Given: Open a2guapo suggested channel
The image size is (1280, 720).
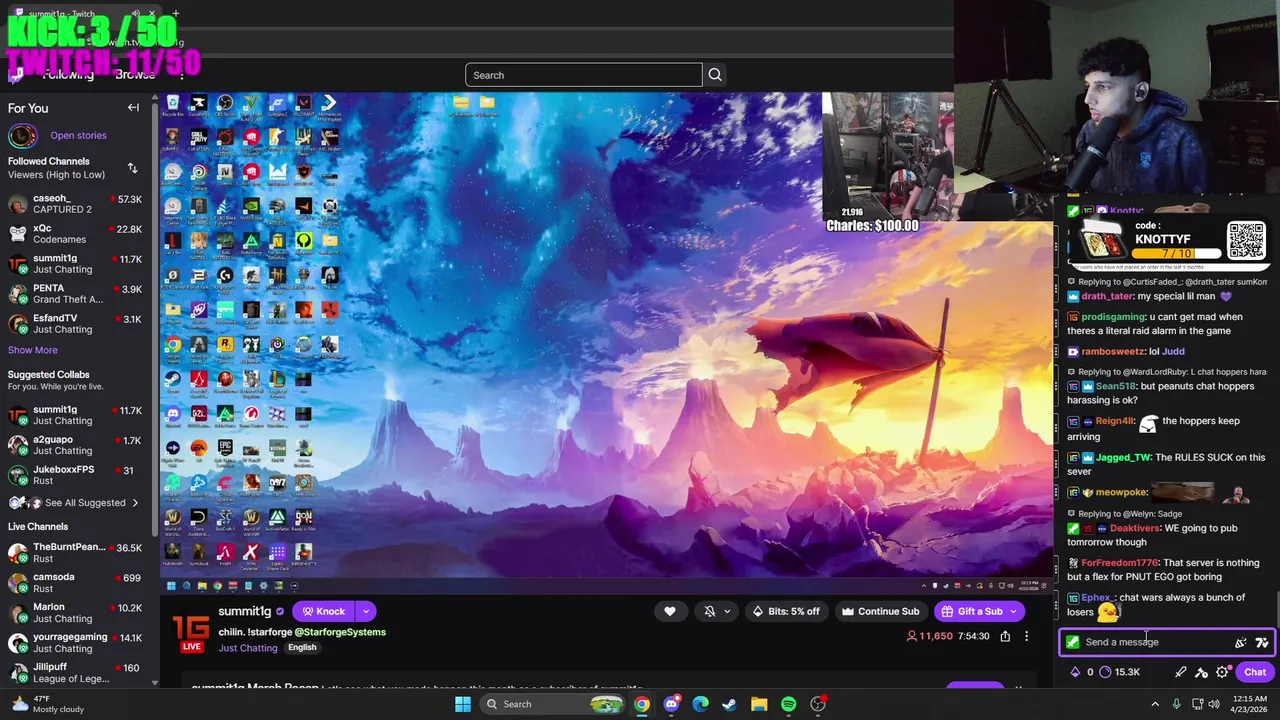Looking at the screenshot, I should [x=75, y=445].
